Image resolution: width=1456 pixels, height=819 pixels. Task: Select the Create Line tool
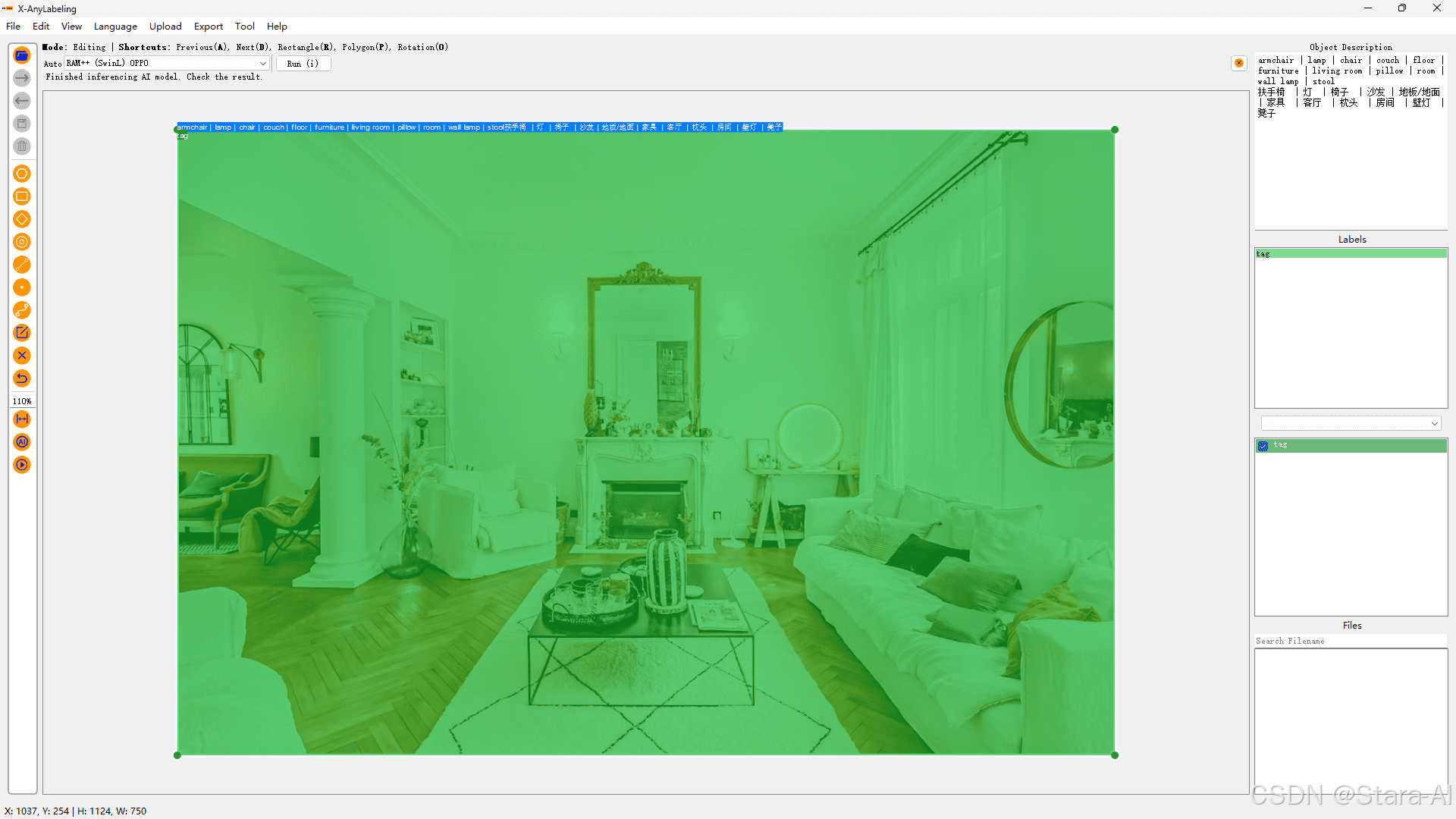pyautogui.click(x=22, y=265)
